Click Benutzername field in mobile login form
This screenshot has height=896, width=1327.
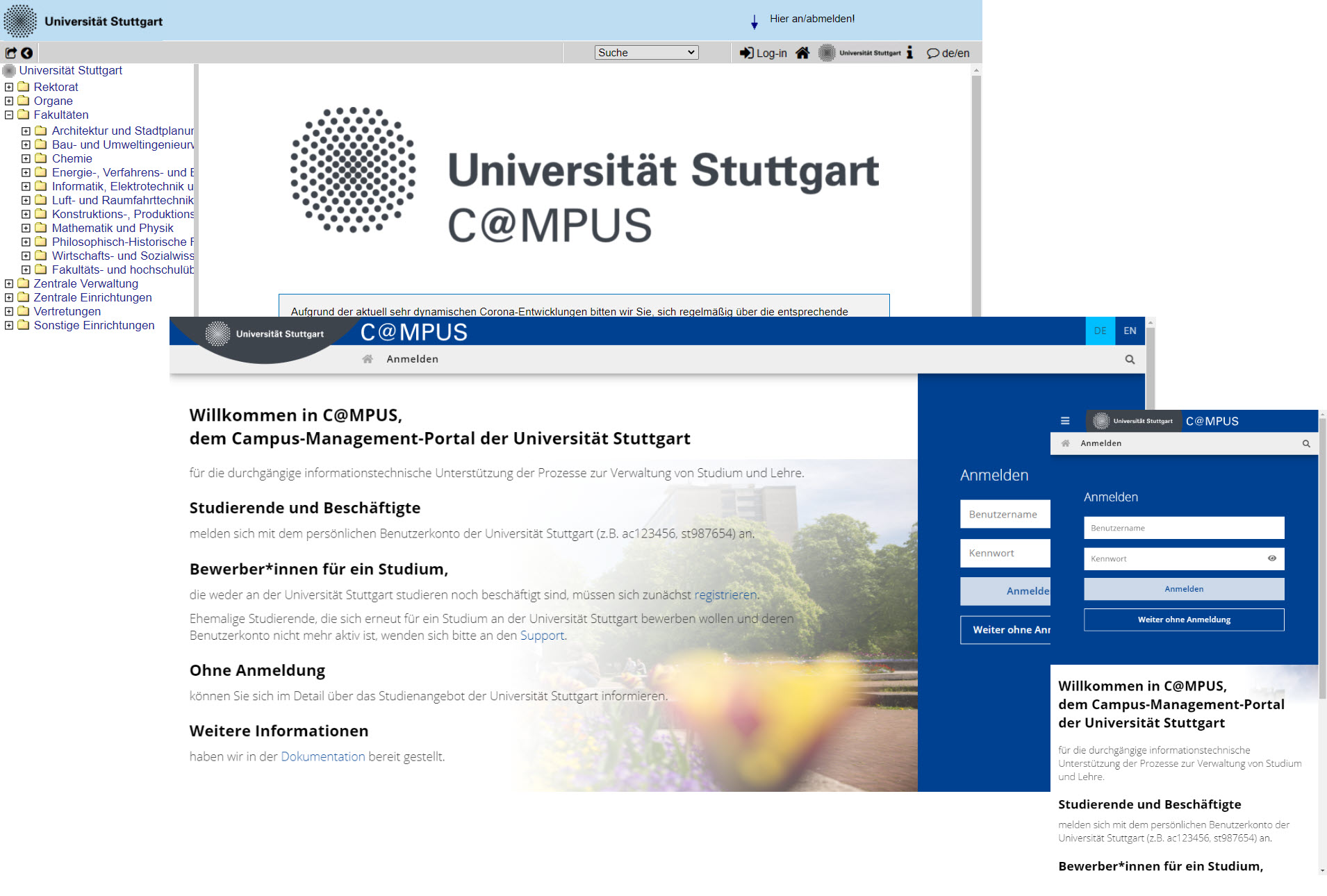point(1184,528)
